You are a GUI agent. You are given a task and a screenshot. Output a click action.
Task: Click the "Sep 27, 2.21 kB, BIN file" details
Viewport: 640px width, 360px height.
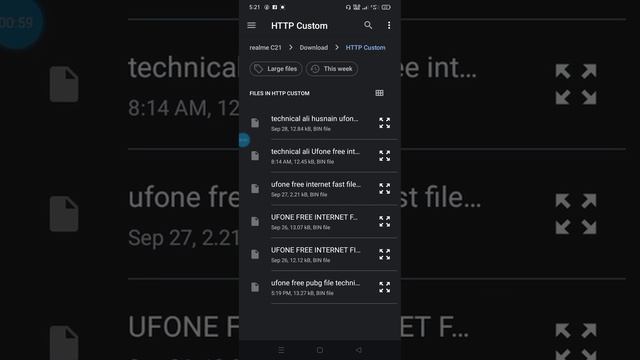[299, 195]
